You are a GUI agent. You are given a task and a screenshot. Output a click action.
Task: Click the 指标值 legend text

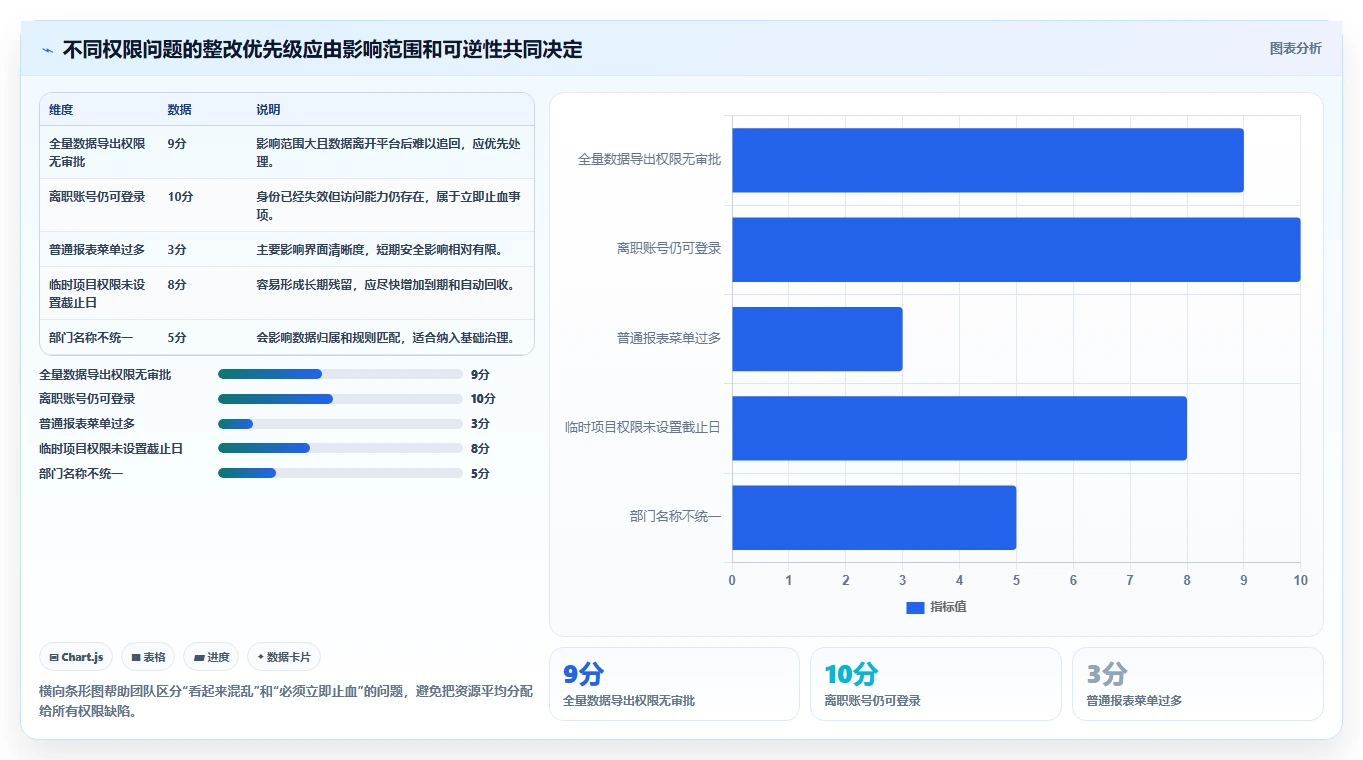pyautogui.click(x=948, y=607)
